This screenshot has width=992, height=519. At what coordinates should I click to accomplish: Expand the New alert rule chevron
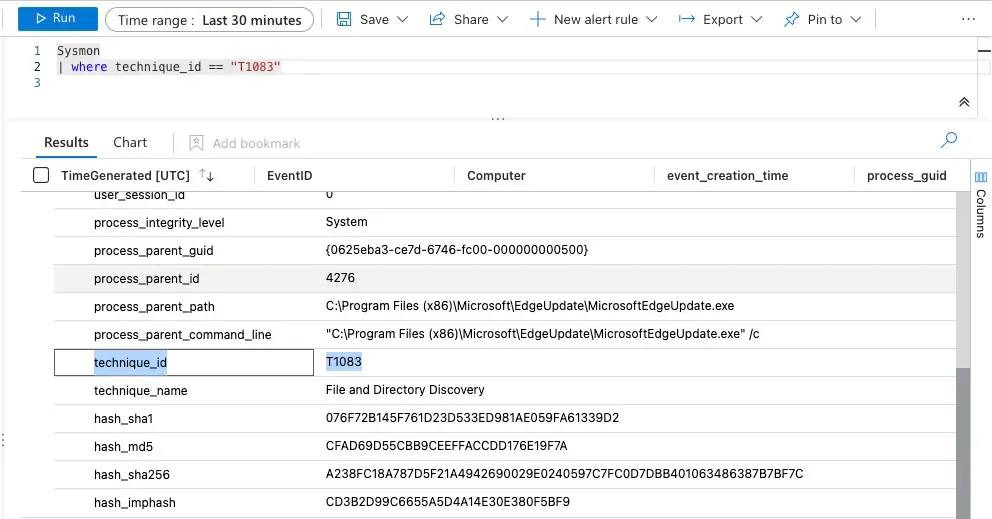coord(652,20)
